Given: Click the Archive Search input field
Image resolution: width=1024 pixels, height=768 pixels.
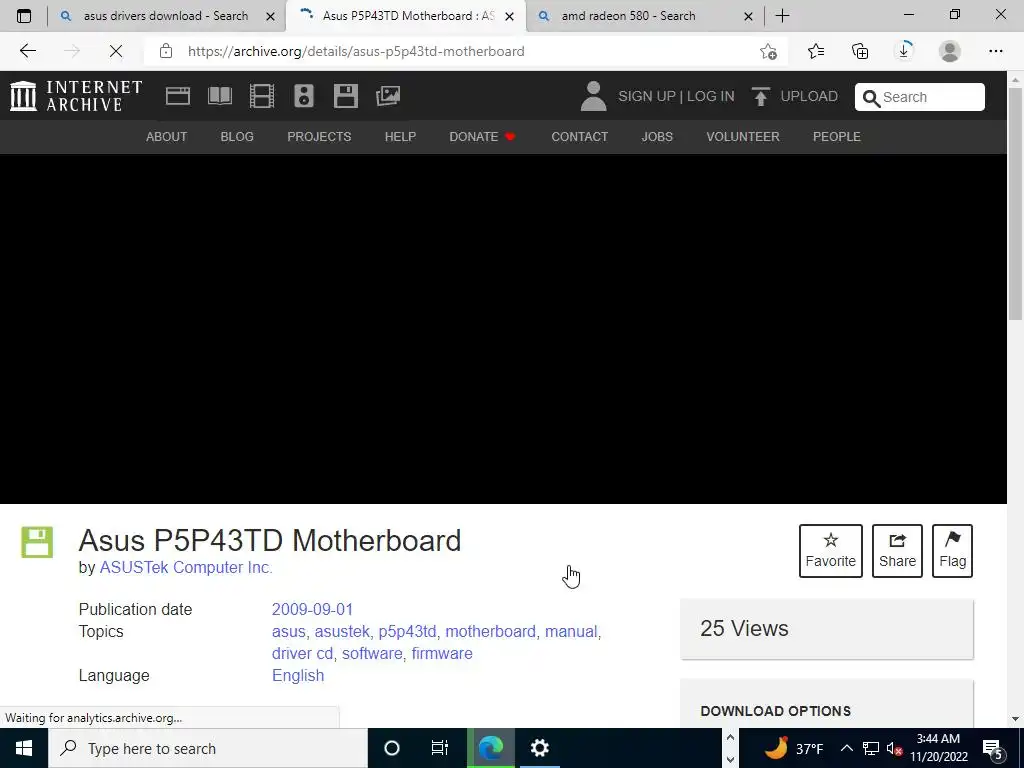Looking at the screenshot, I should pos(920,97).
